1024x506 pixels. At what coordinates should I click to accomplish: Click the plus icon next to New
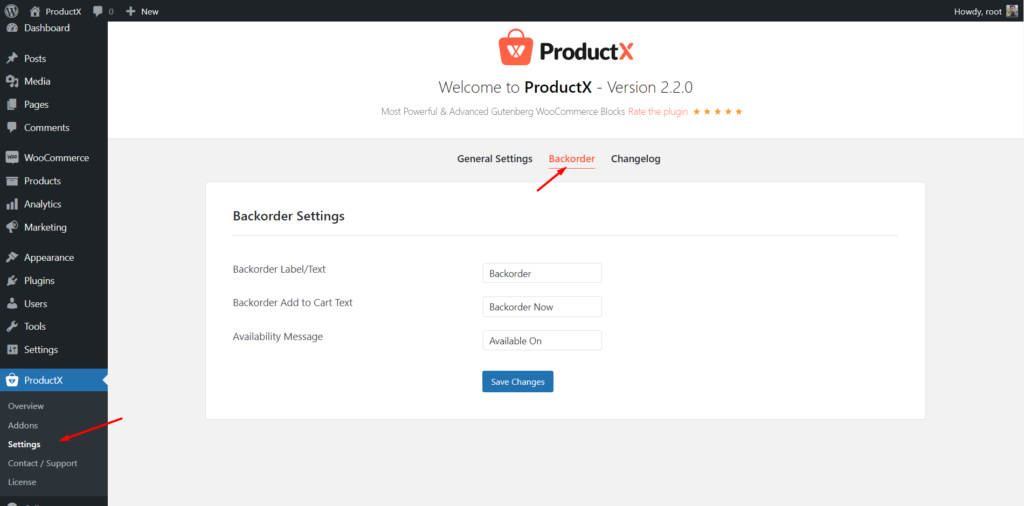131,11
